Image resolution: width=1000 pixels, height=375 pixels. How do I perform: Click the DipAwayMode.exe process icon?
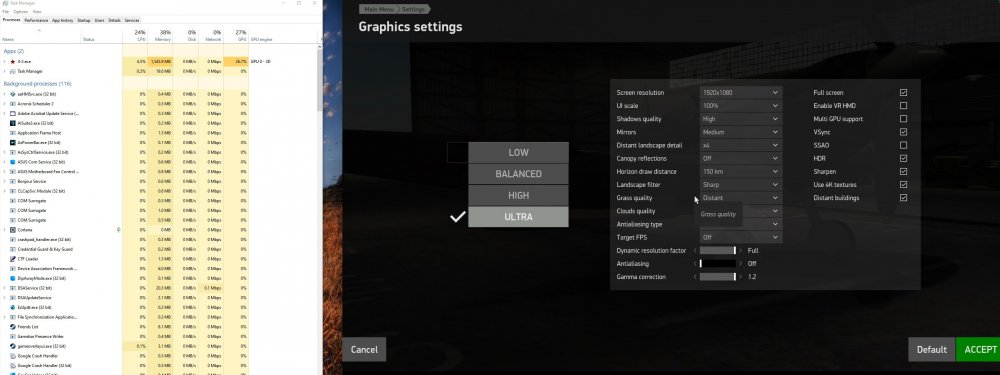click(x=13, y=278)
